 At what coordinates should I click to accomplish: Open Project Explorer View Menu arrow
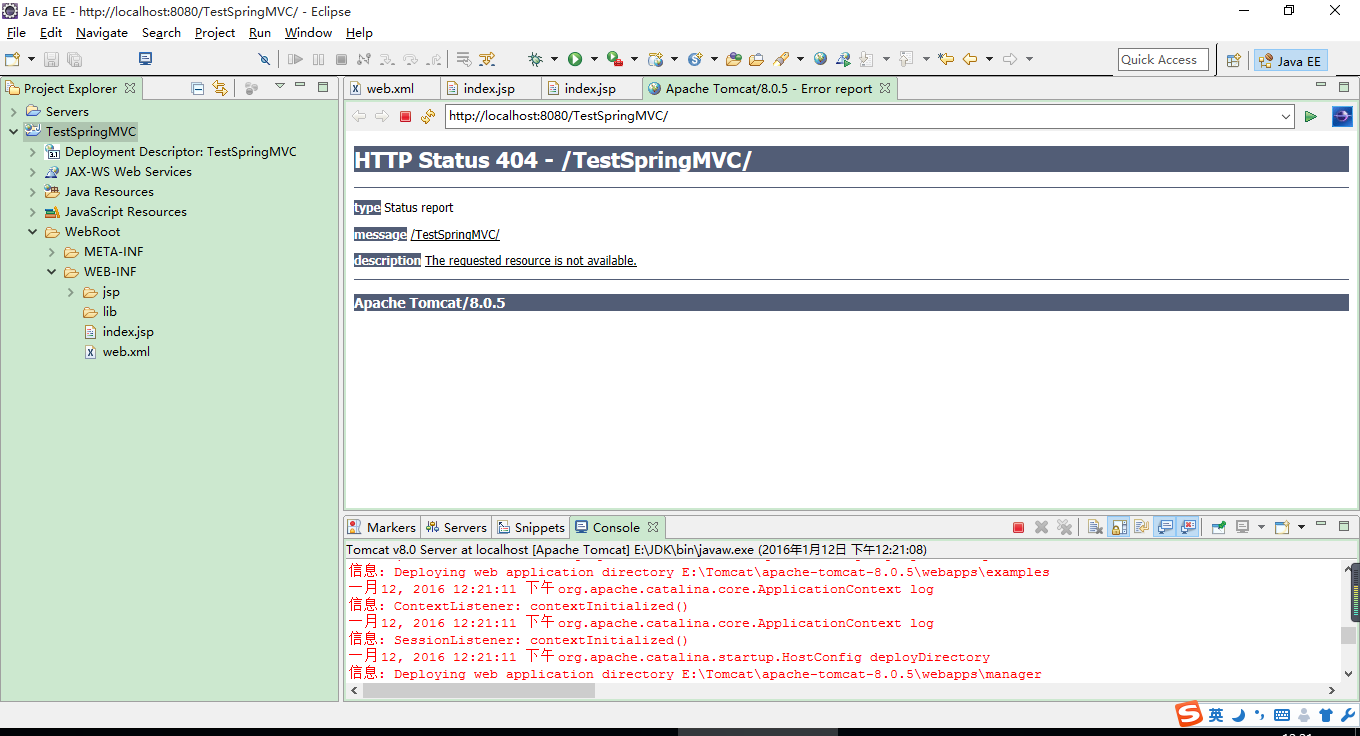click(279, 86)
